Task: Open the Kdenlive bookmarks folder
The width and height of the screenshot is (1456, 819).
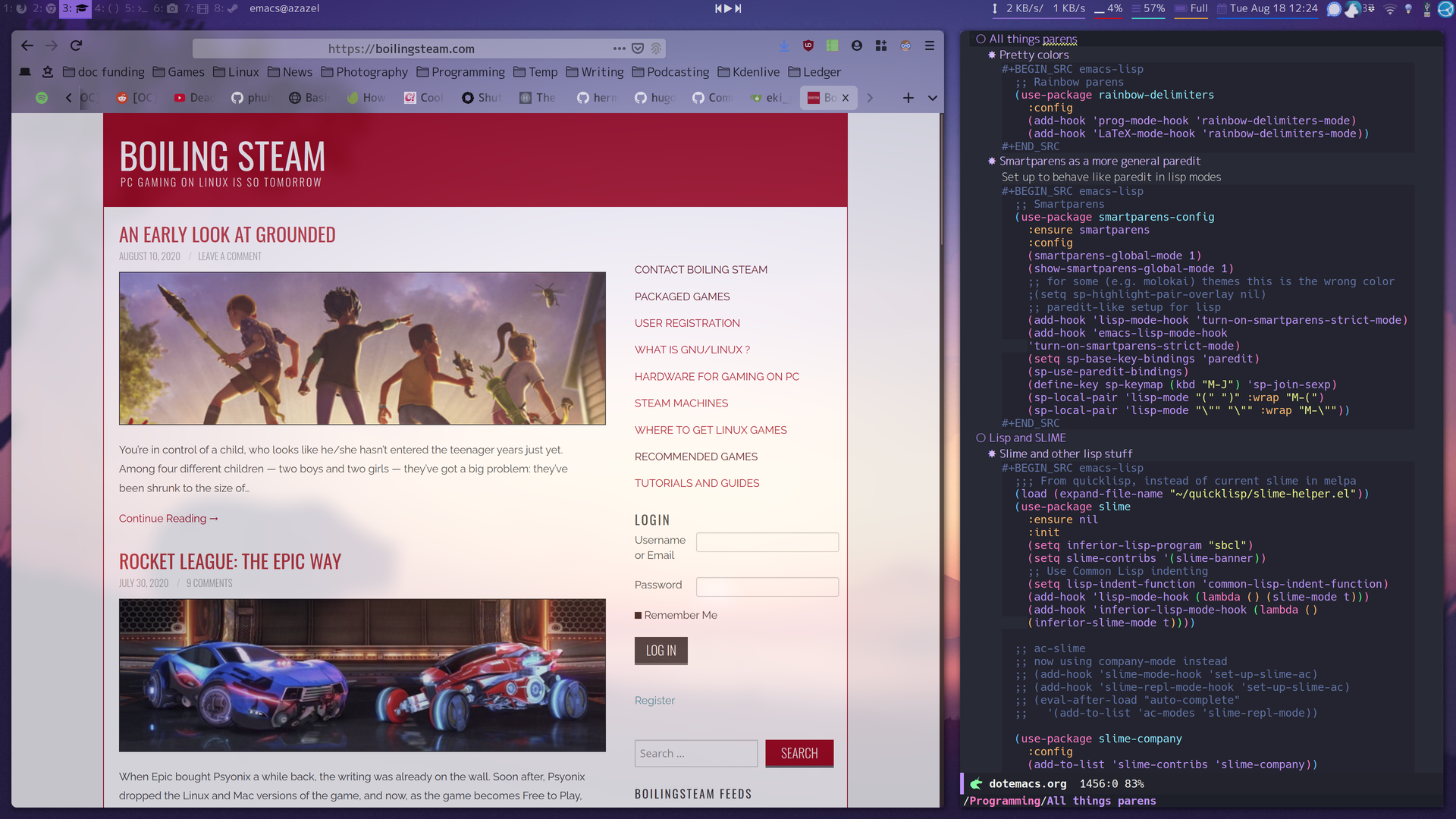Action: click(x=748, y=72)
